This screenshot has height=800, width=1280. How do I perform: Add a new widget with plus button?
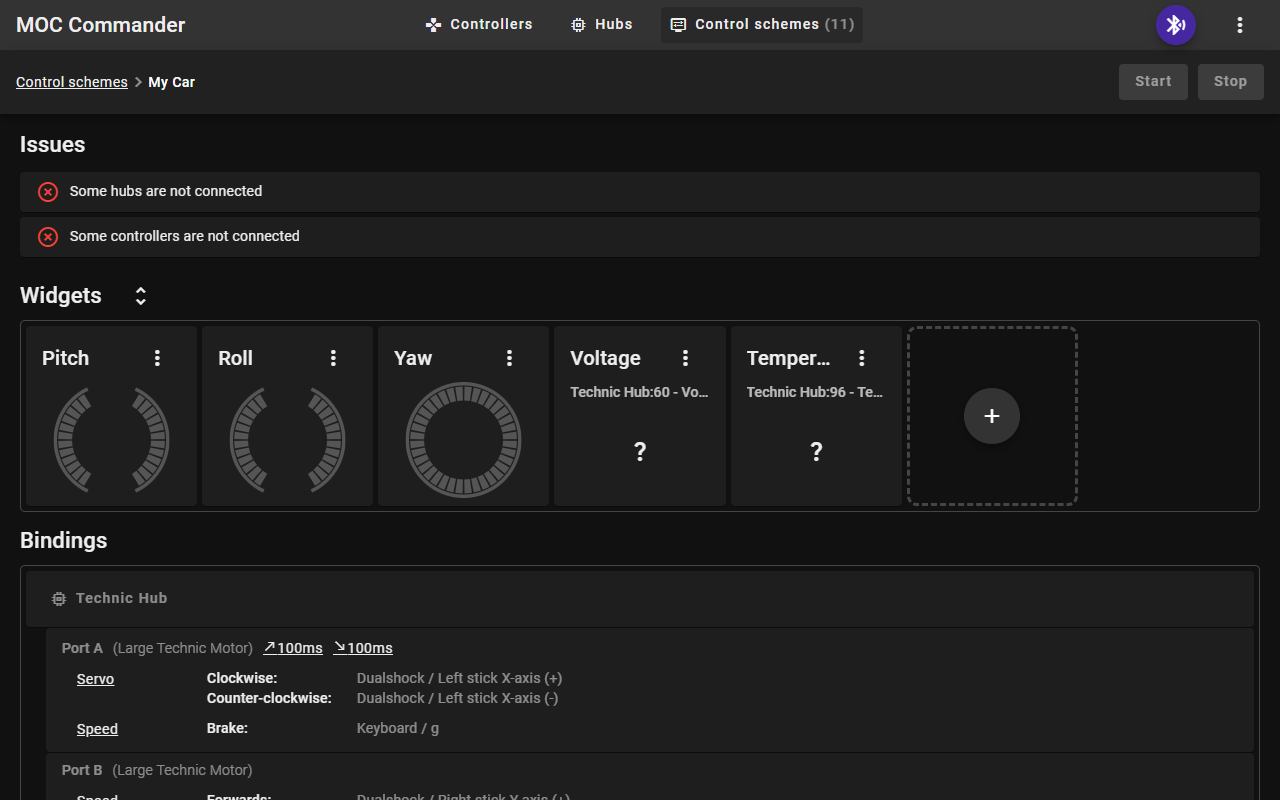(992, 416)
